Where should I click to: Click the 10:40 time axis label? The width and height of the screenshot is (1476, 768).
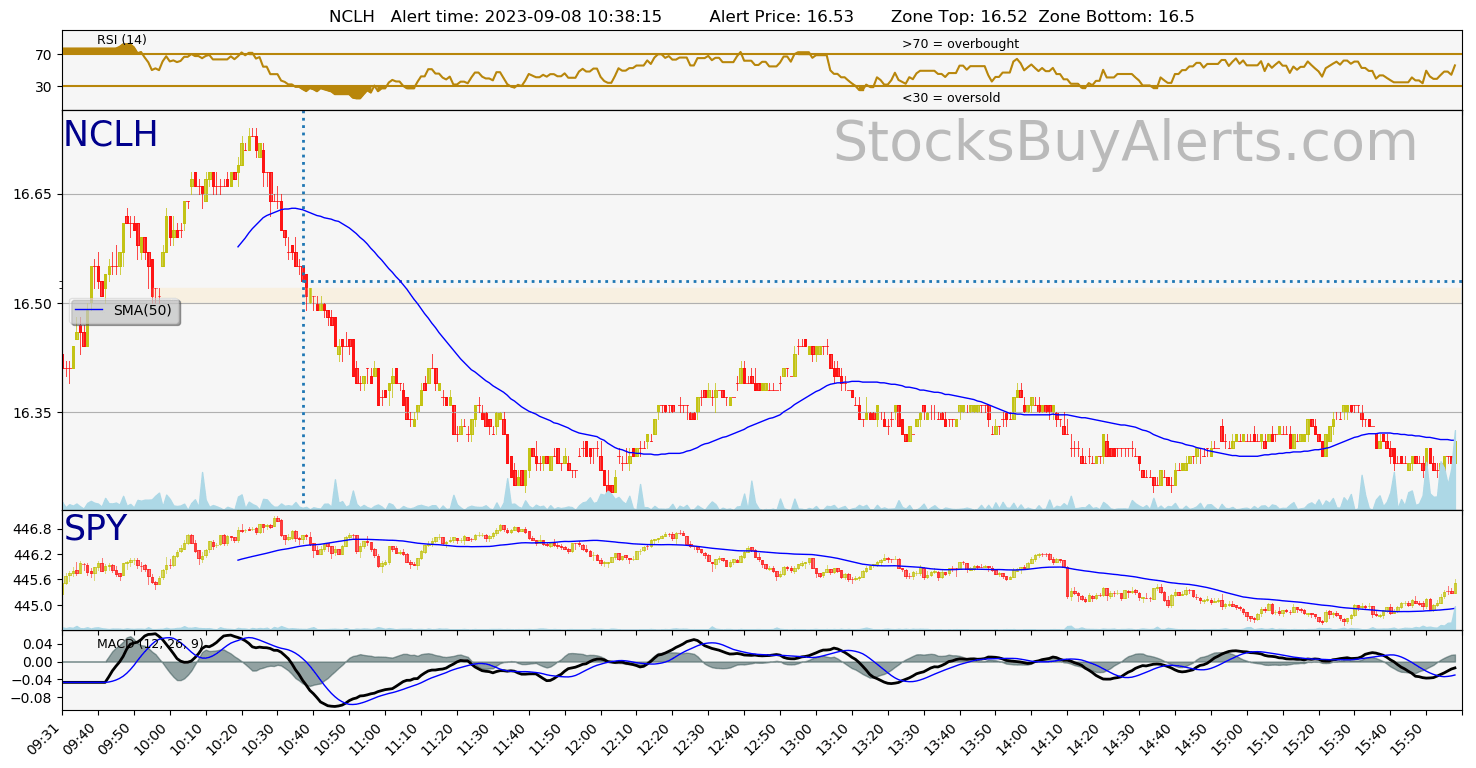[x=295, y=736]
